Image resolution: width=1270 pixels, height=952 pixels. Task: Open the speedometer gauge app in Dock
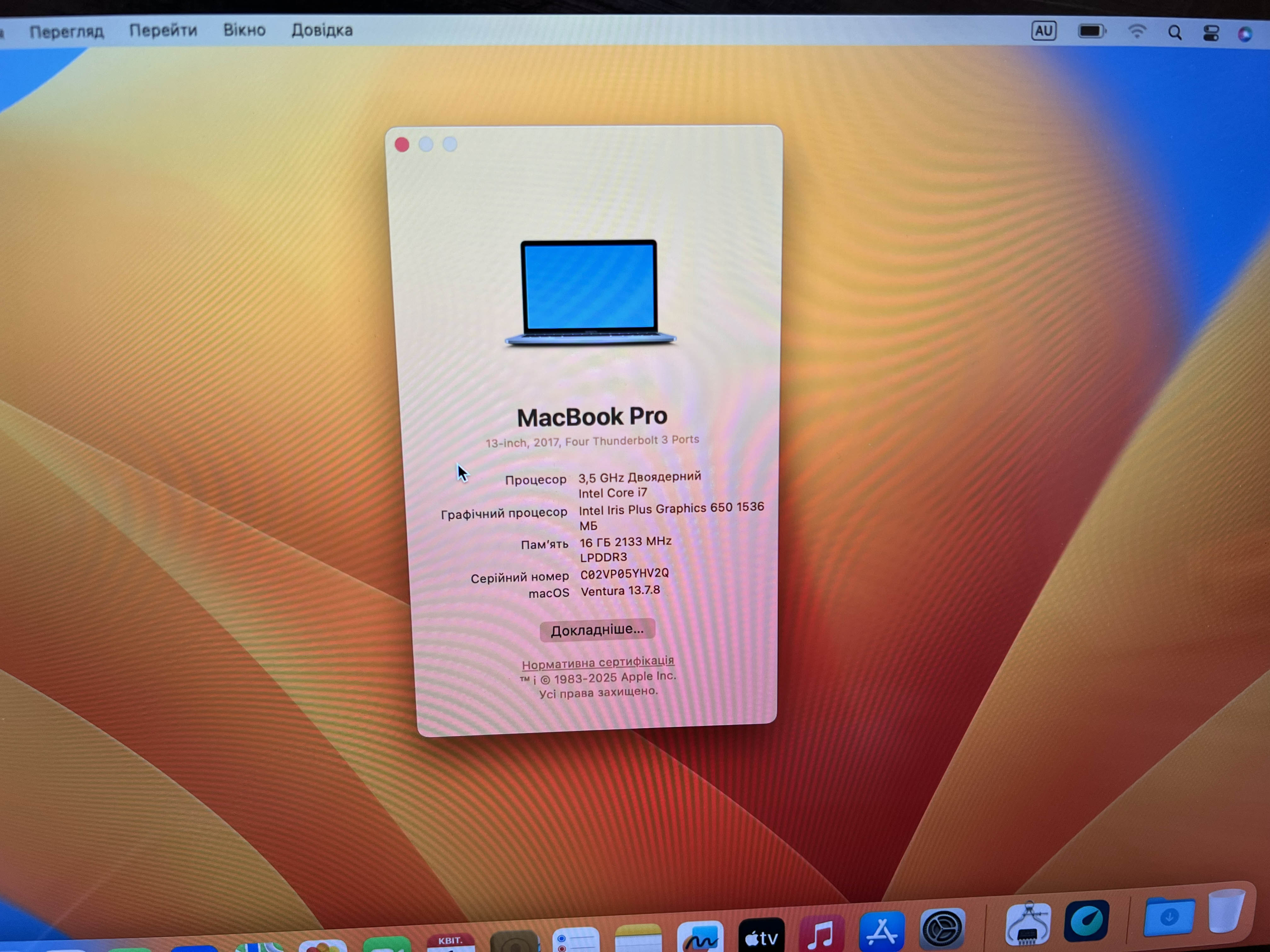pyautogui.click(x=1086, y=920)
